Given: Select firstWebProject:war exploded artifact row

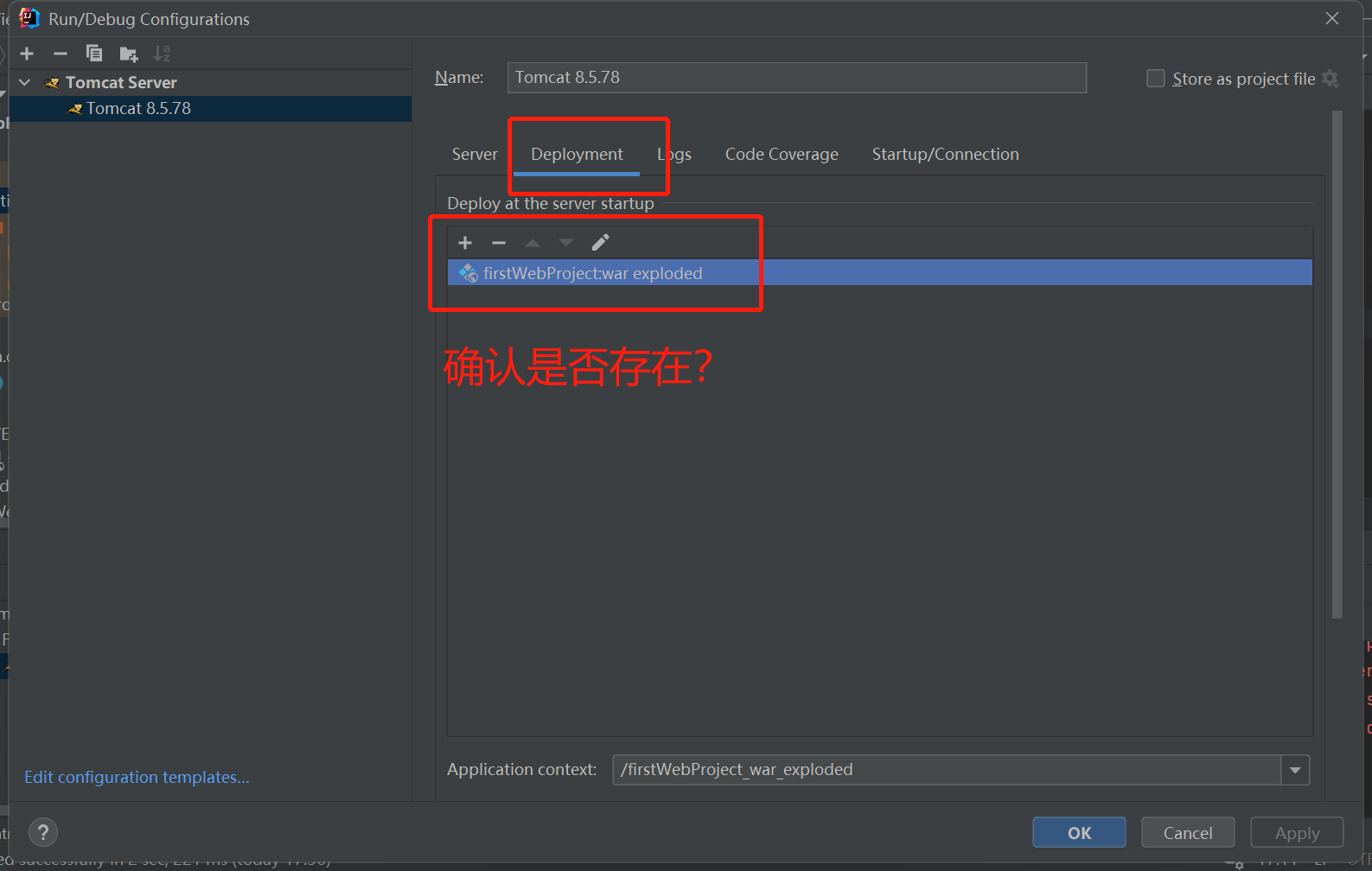Looking at the screenshot, I should (880, 273).
